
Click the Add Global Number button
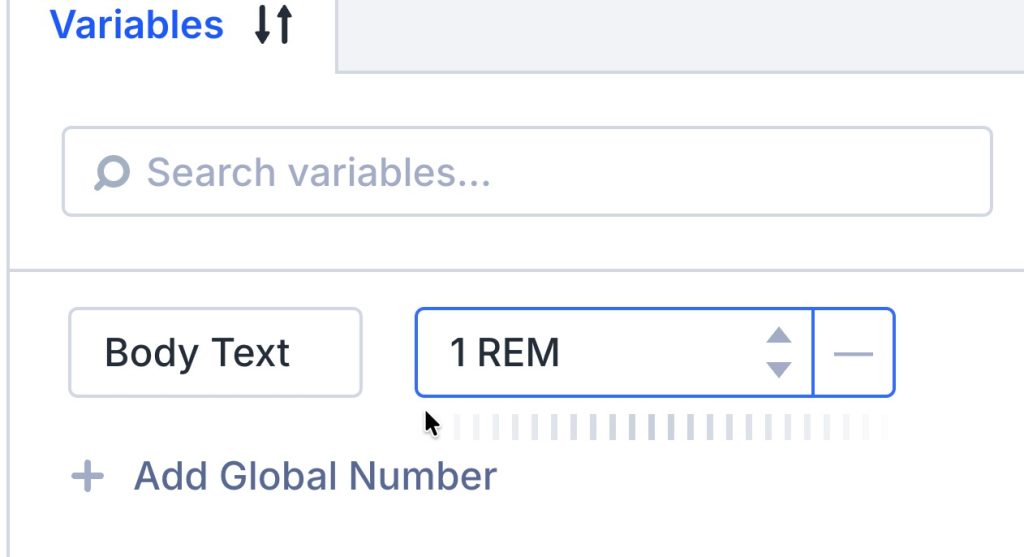click(x=314, y=476)
